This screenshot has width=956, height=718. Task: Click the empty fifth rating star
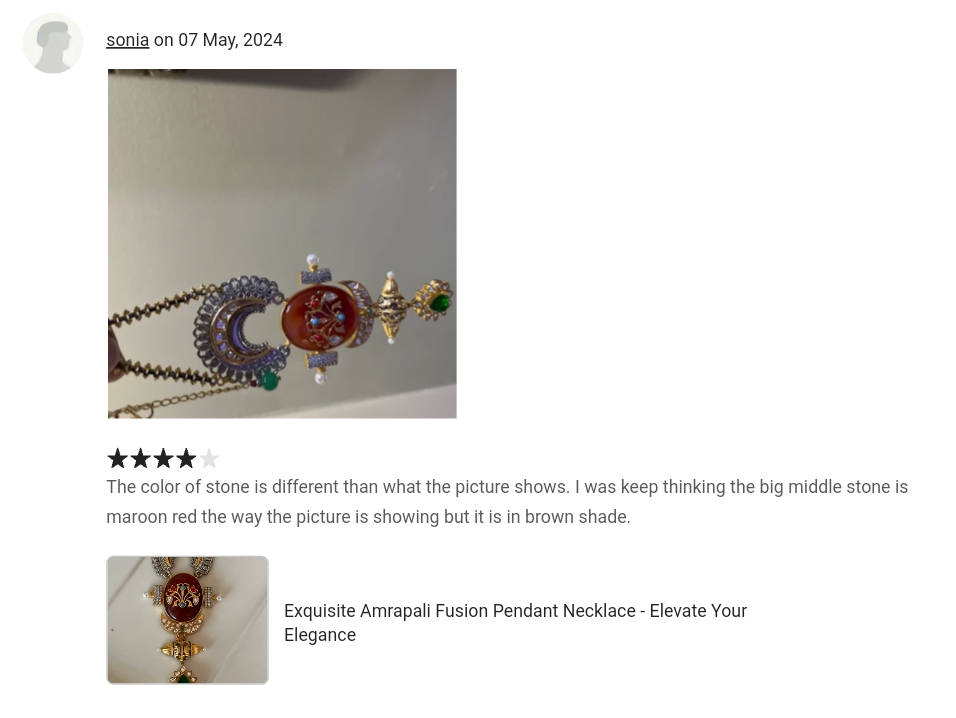209,458
